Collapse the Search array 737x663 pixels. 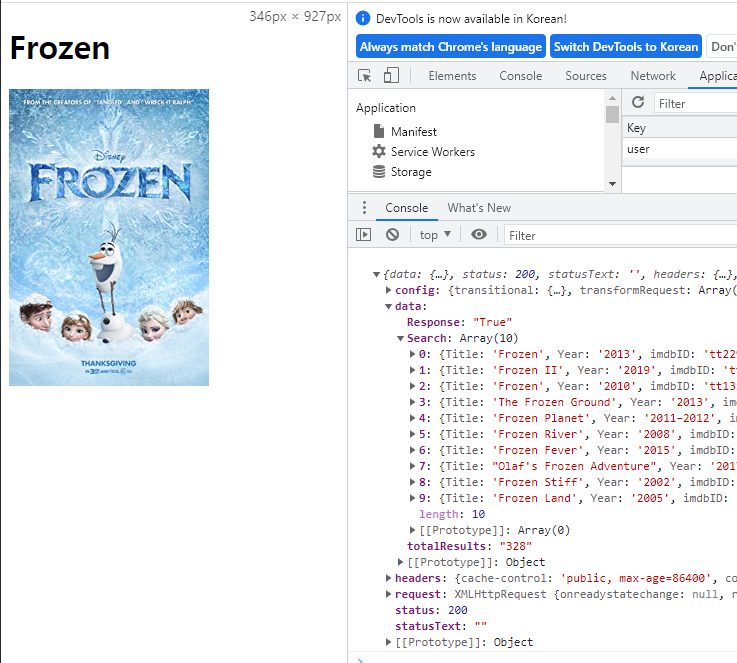click(400, 338)
